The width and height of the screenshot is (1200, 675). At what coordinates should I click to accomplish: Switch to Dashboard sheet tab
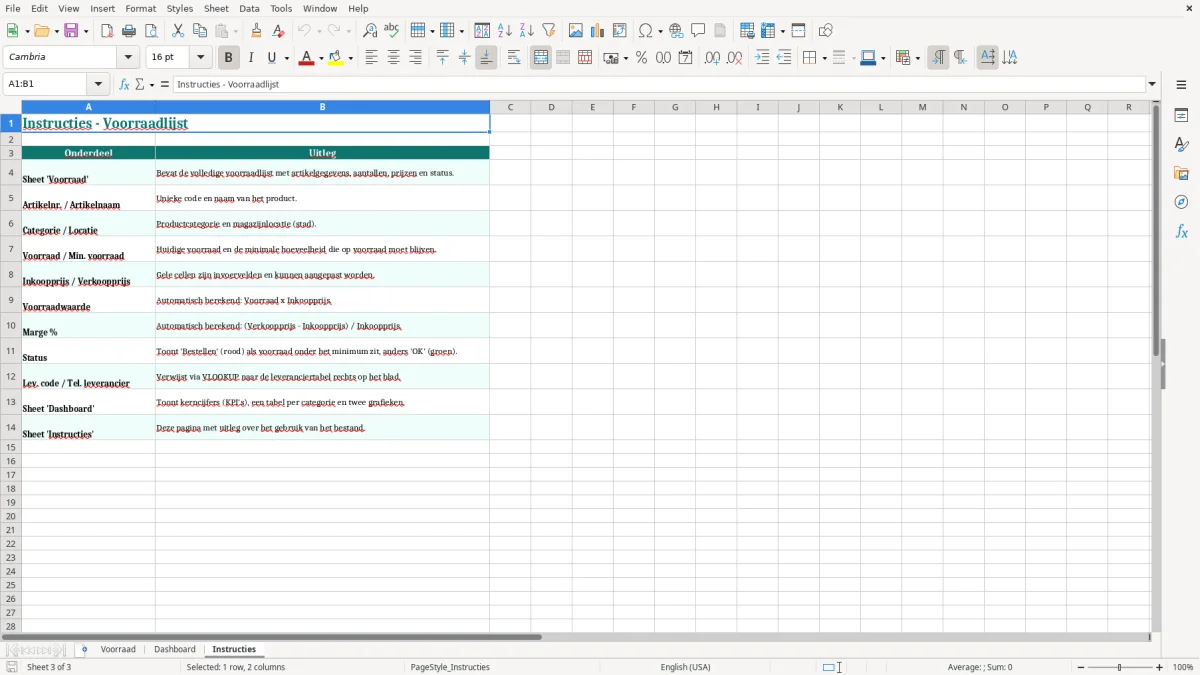pyautogui.click(x=175, y=649)
